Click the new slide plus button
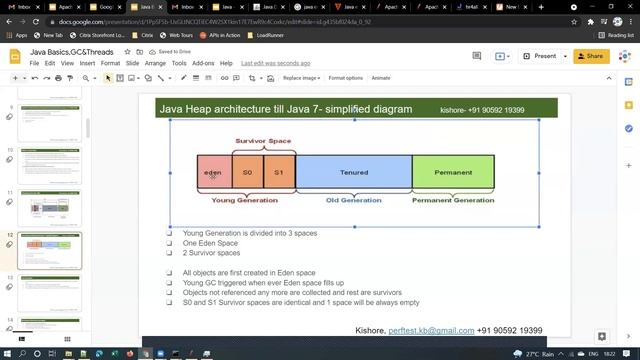The height and width of the screenshot is (360, 640). coord(15,78)
